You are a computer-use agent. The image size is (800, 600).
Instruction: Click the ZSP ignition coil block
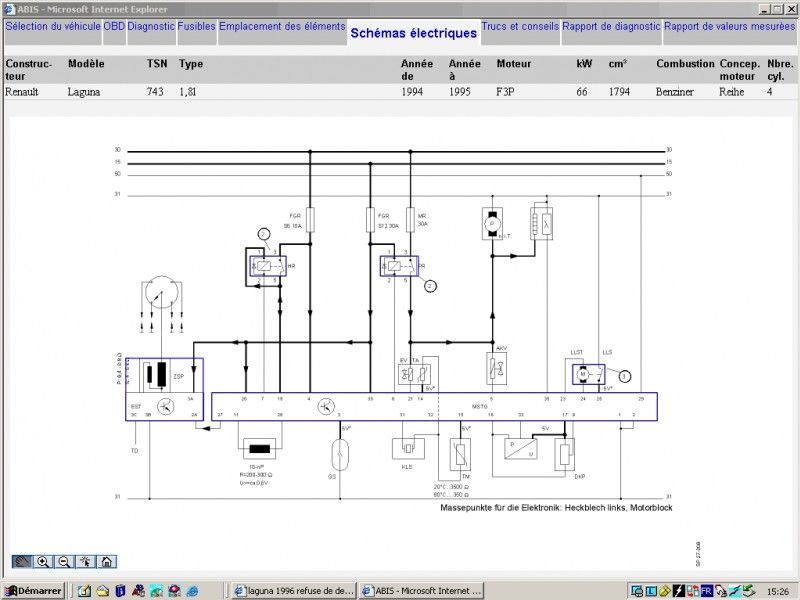[x=164, y=375]
